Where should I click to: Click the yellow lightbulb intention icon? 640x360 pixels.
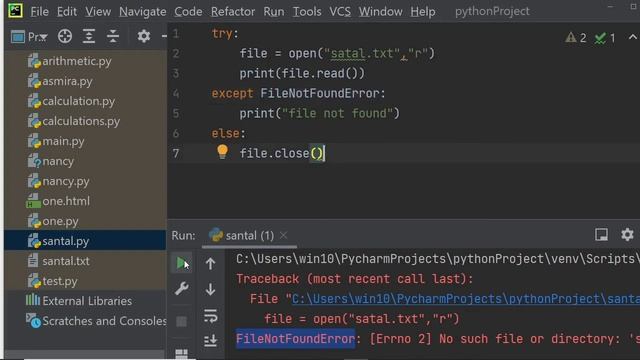[x=222, y=152]
